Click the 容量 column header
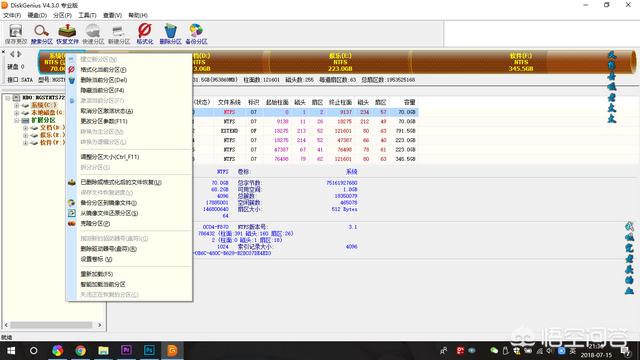Image resolution: width=640 pixels, height=360 pixels. pyautogui.click(x=409, y=102)
